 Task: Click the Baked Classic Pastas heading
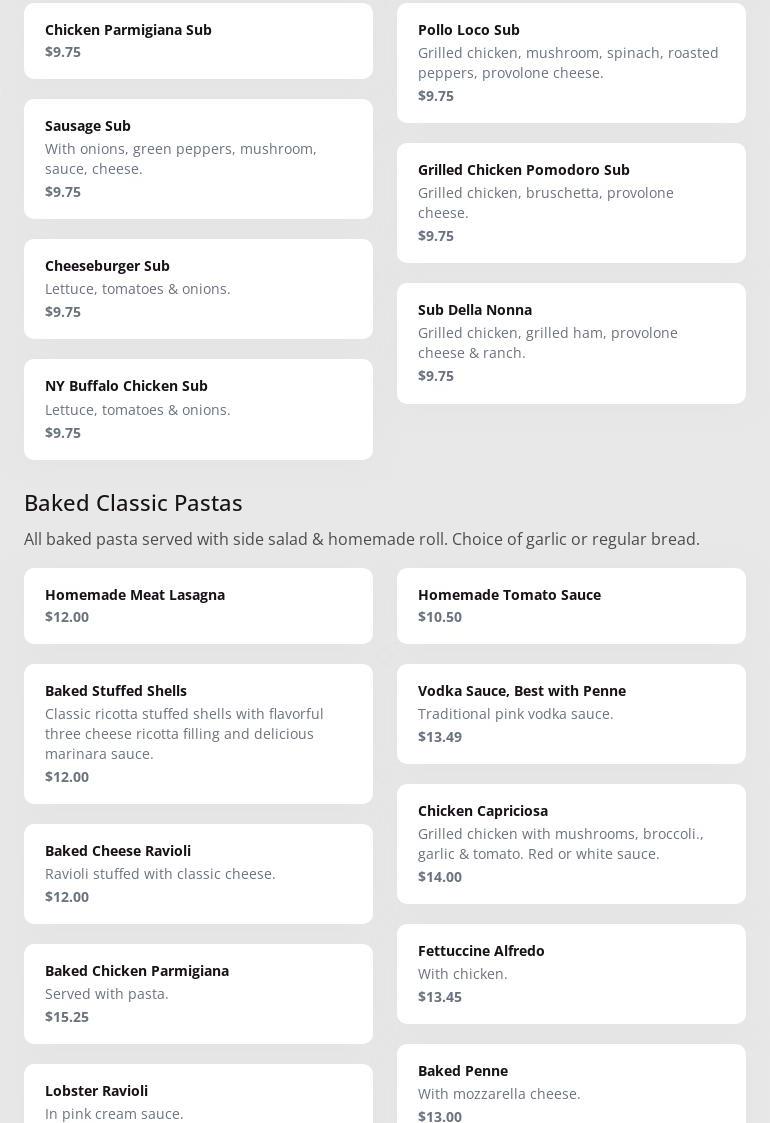click(133, 502)
